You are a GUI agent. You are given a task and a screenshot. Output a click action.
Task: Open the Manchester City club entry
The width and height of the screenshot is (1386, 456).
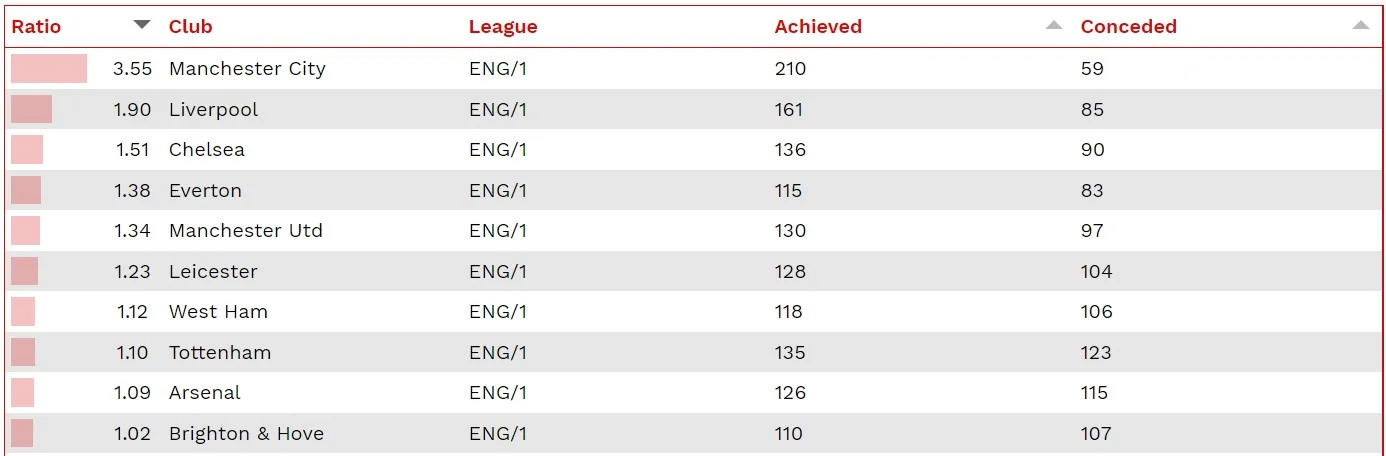(x=247, y=69)
